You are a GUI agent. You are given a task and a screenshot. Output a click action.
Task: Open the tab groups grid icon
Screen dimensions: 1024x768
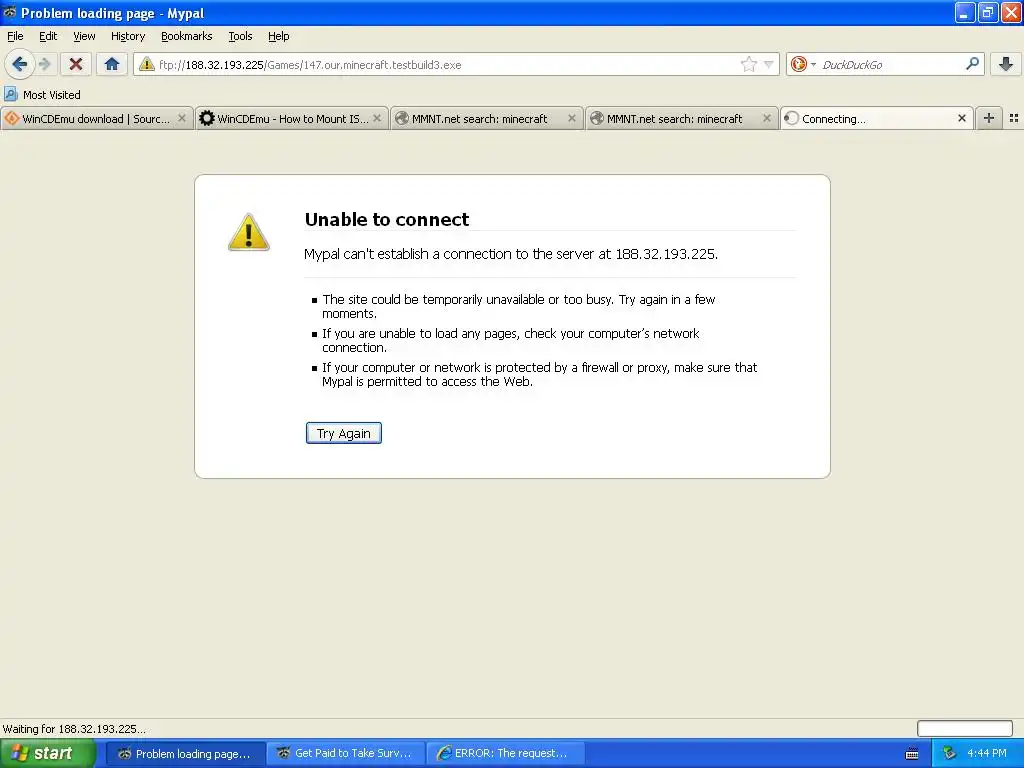1014,118
